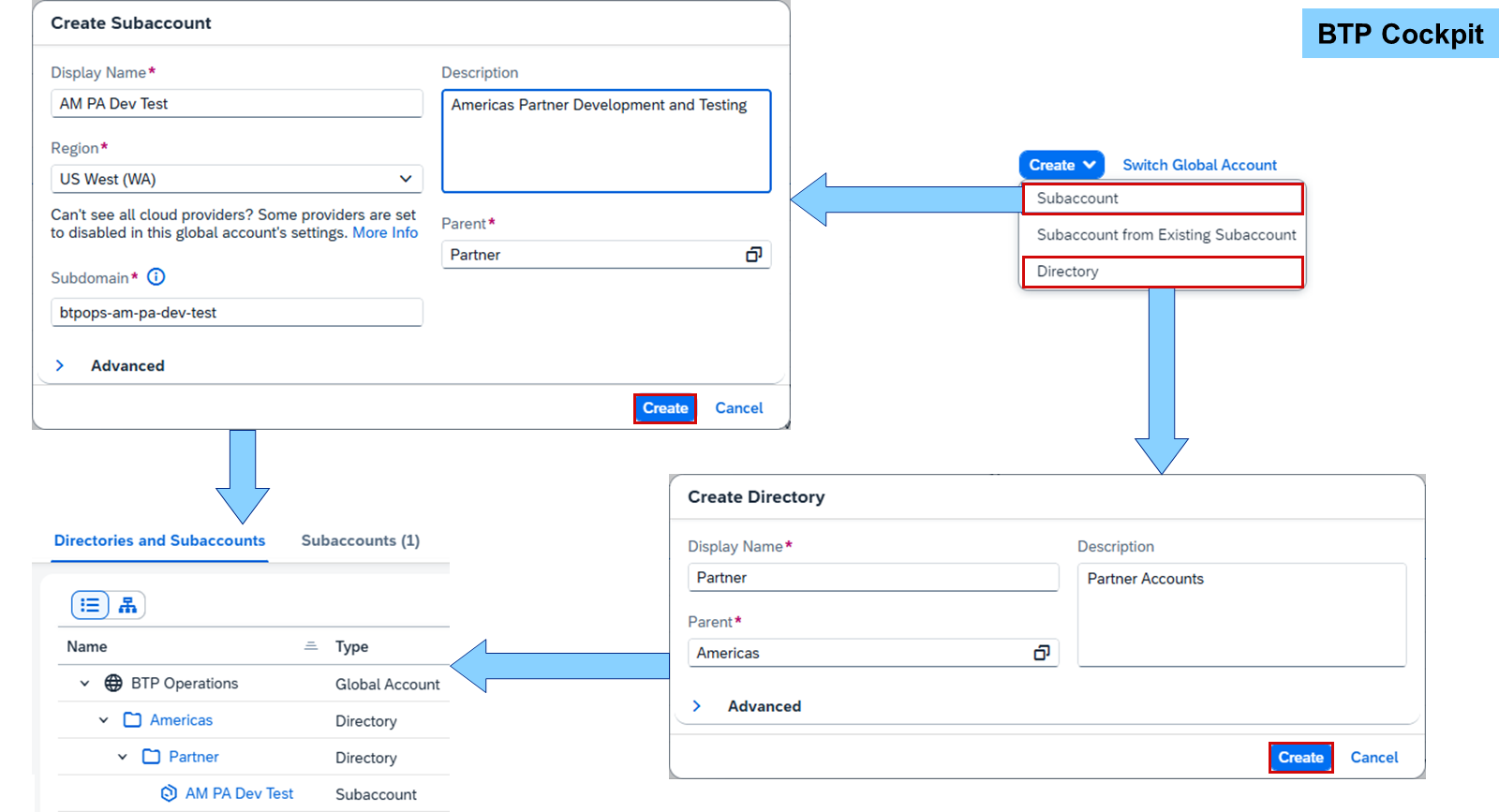Click the directory Description text area

pos(1242,614)
